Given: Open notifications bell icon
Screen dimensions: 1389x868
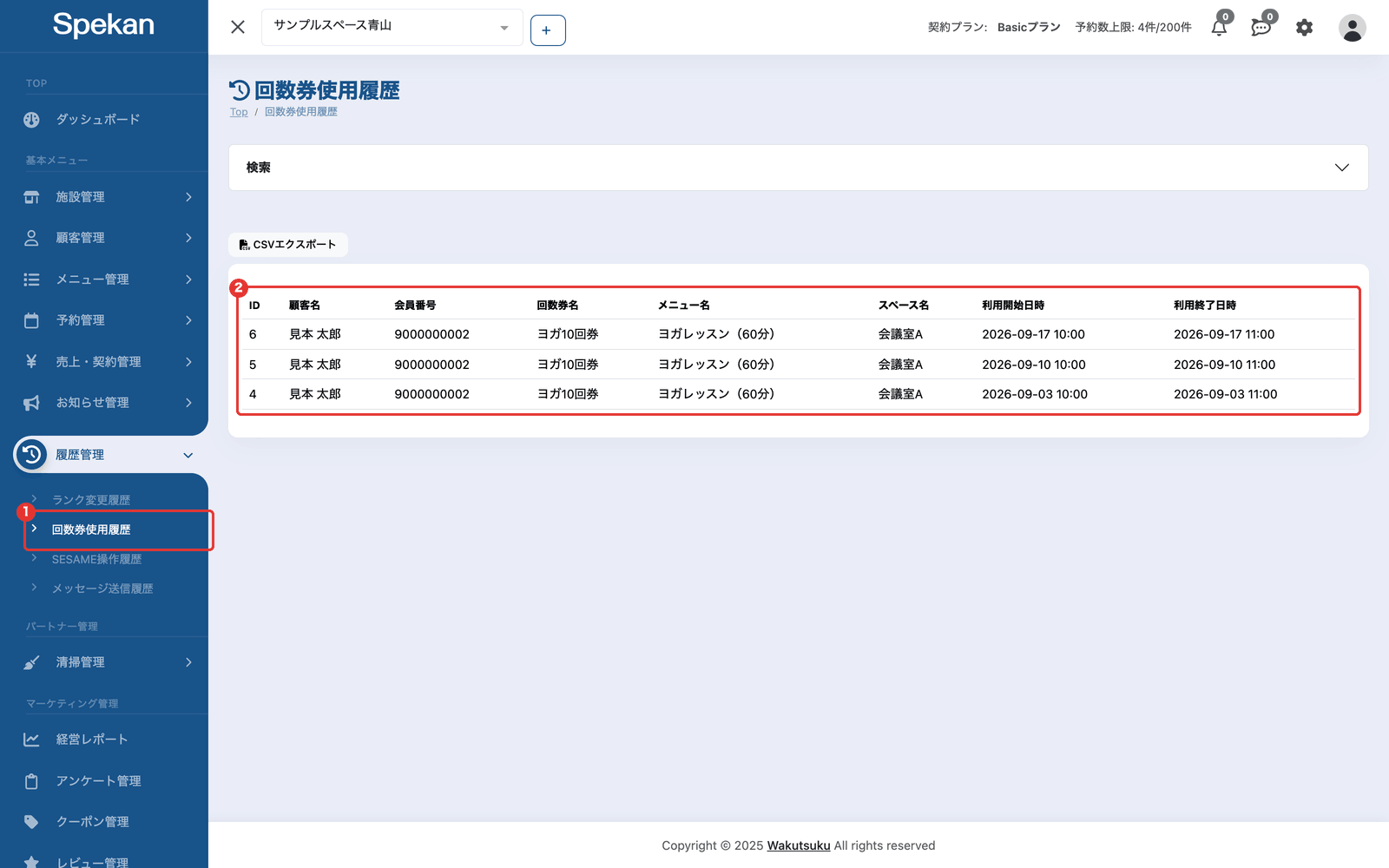Looking at the screenshot, I should click(1219, 28).
